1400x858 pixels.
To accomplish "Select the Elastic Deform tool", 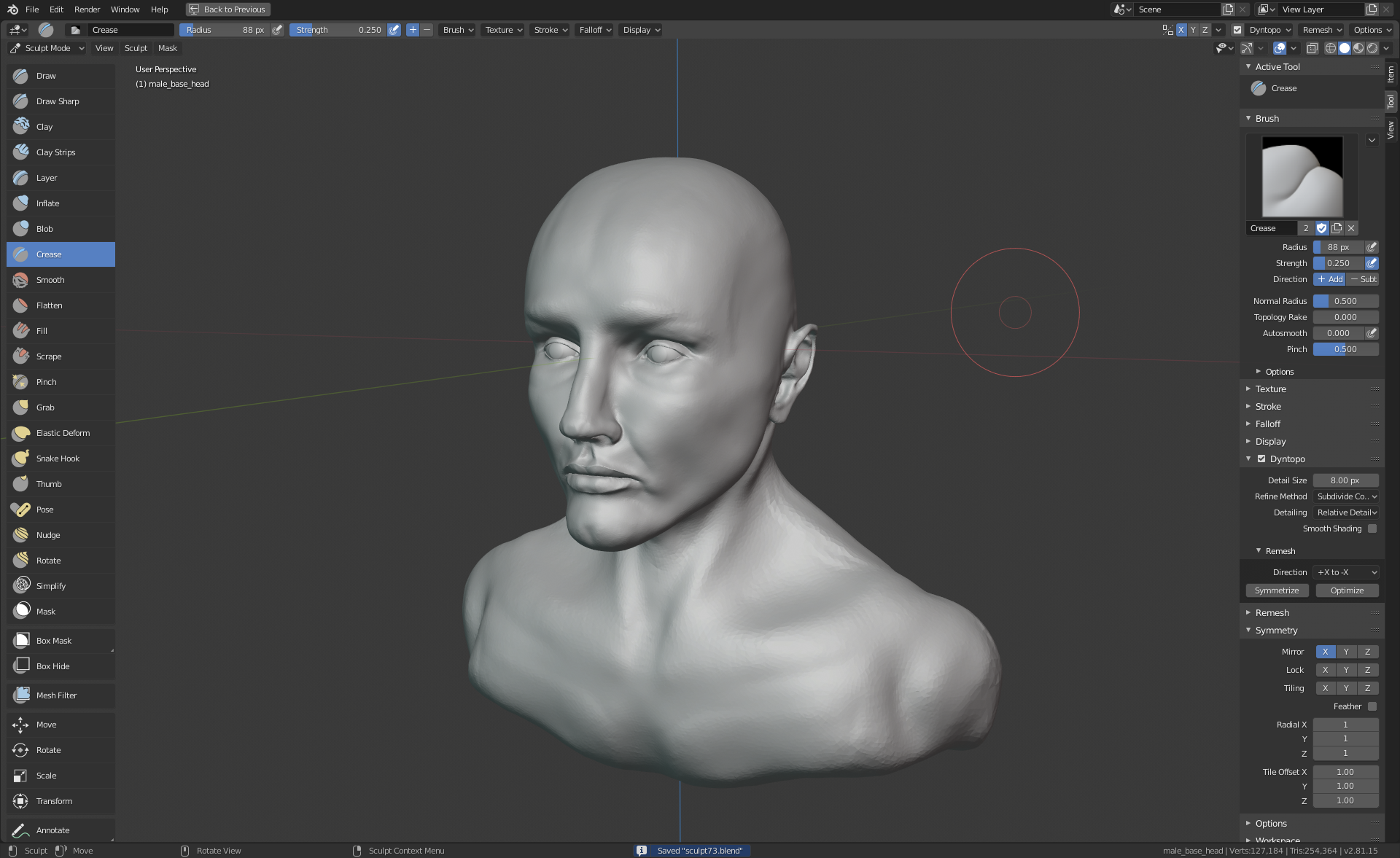I will click(63, 433).
